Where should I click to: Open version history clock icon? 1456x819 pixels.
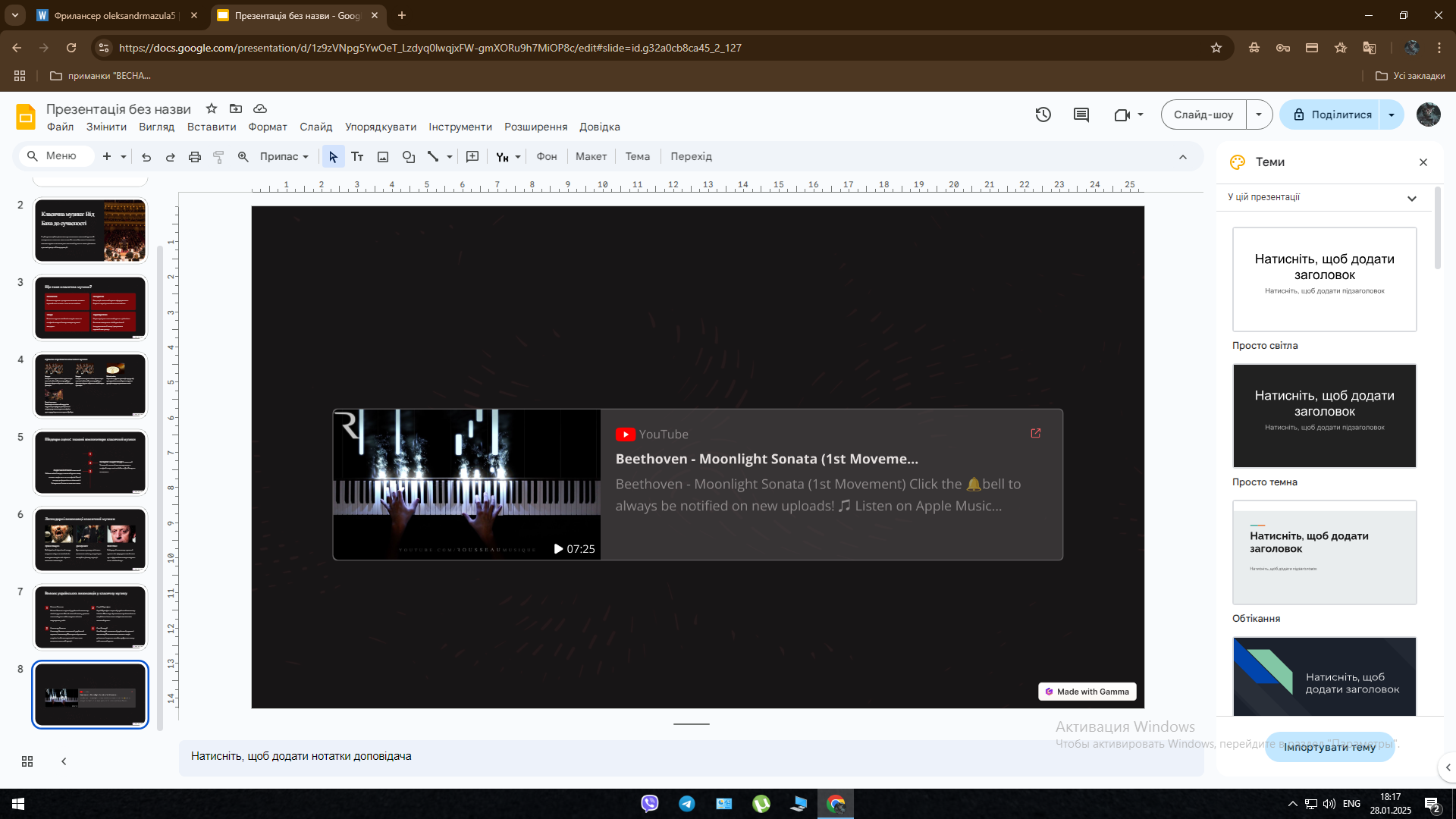click(1043, 115)
